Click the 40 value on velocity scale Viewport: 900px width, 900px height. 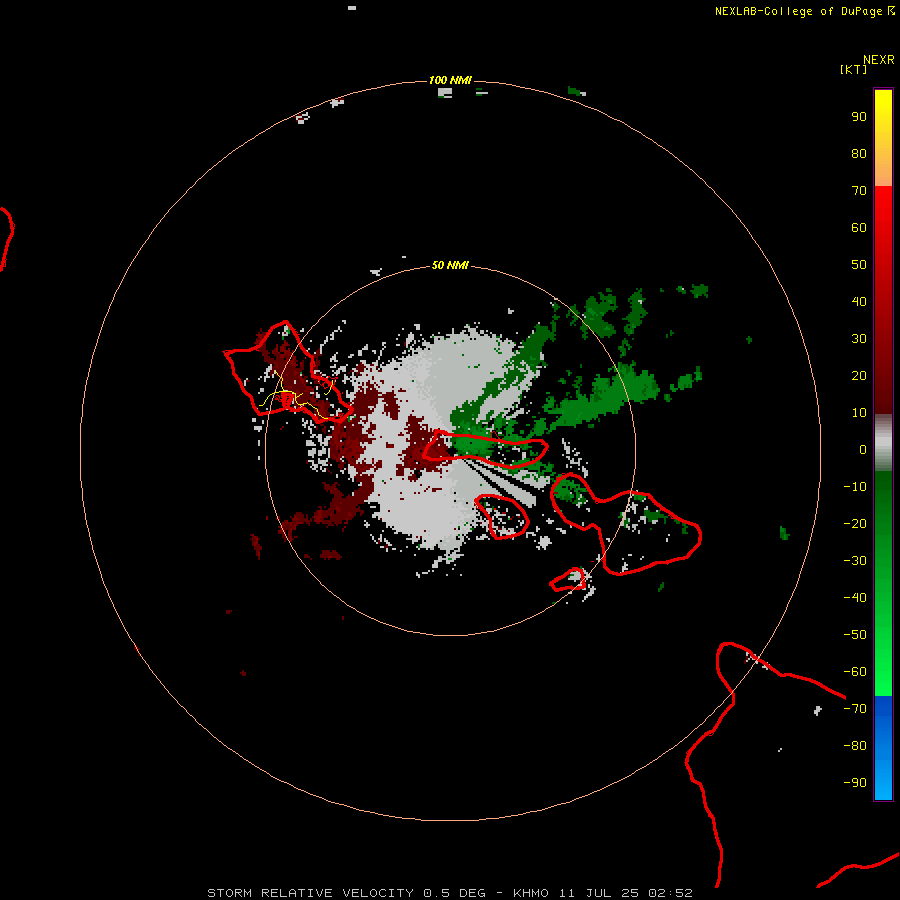[x=859, y=301]
